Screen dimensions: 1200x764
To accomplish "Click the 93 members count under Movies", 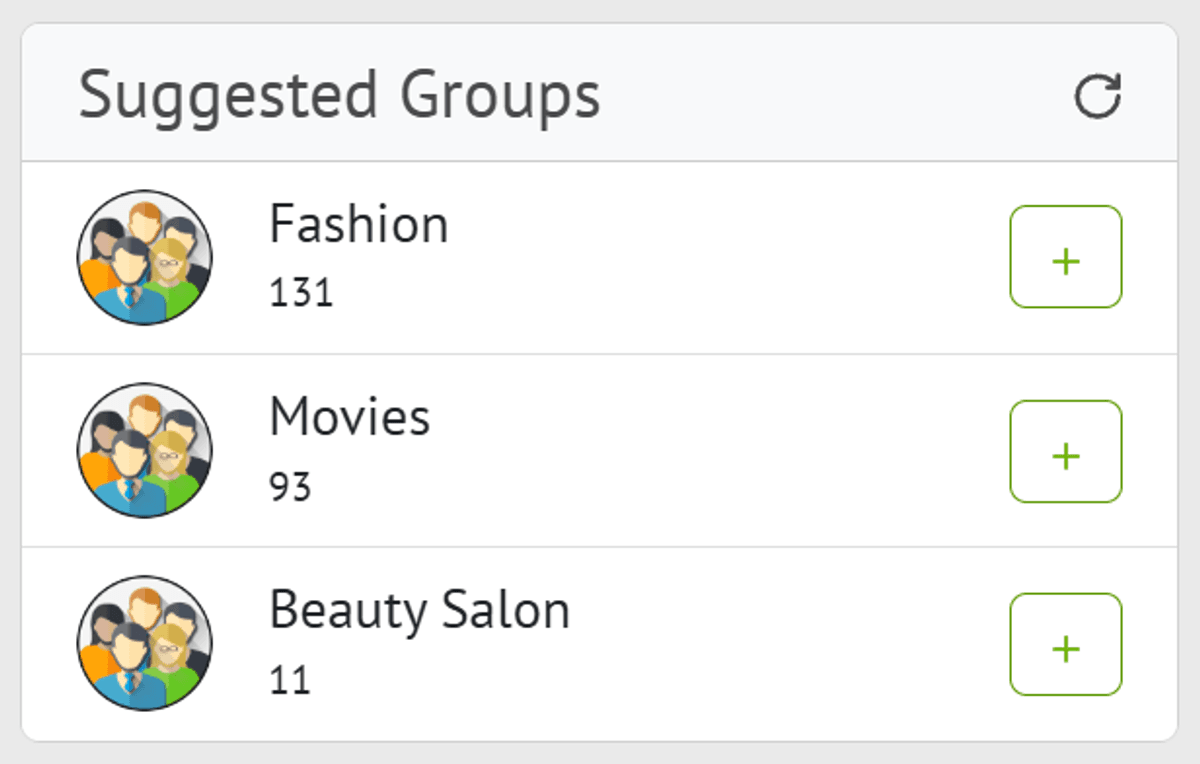I will [290, 487].
